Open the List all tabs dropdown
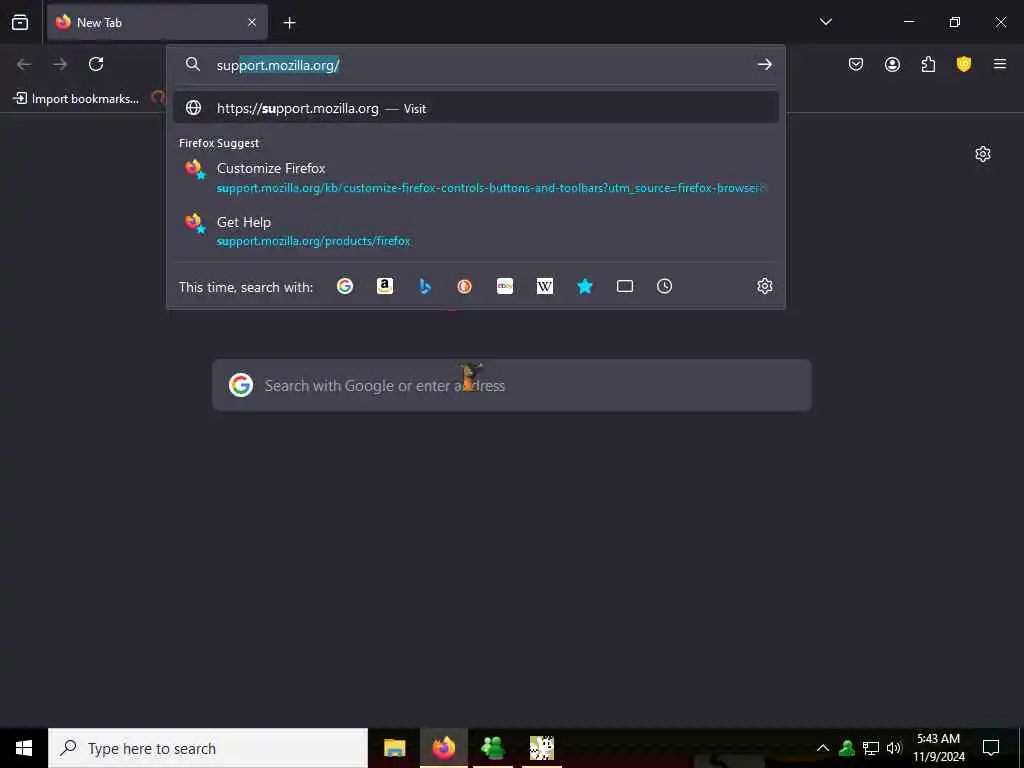 pos(825,22)
